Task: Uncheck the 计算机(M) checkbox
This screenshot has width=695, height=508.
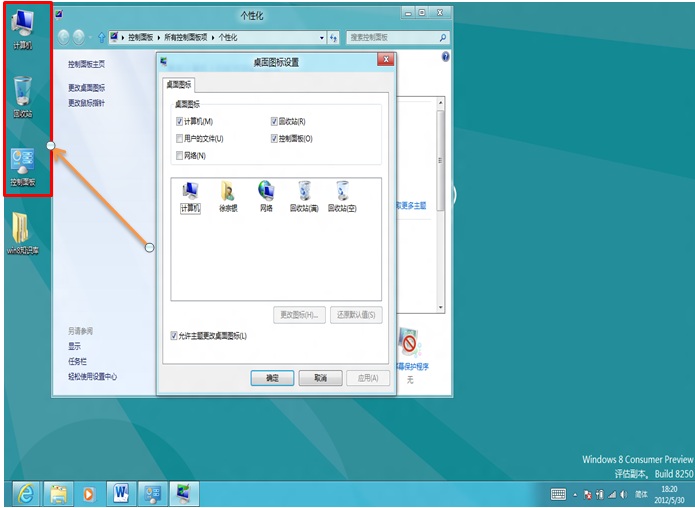Action: [x=180, y=121]
